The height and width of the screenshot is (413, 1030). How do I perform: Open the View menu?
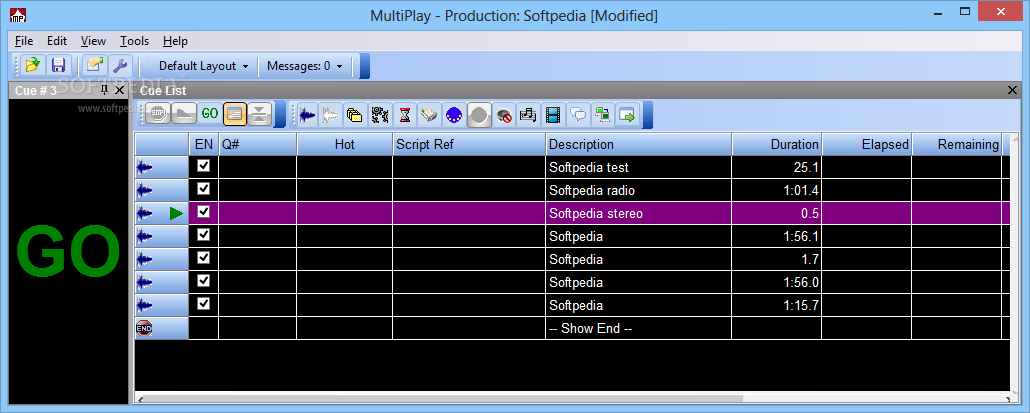click(93, 41)
